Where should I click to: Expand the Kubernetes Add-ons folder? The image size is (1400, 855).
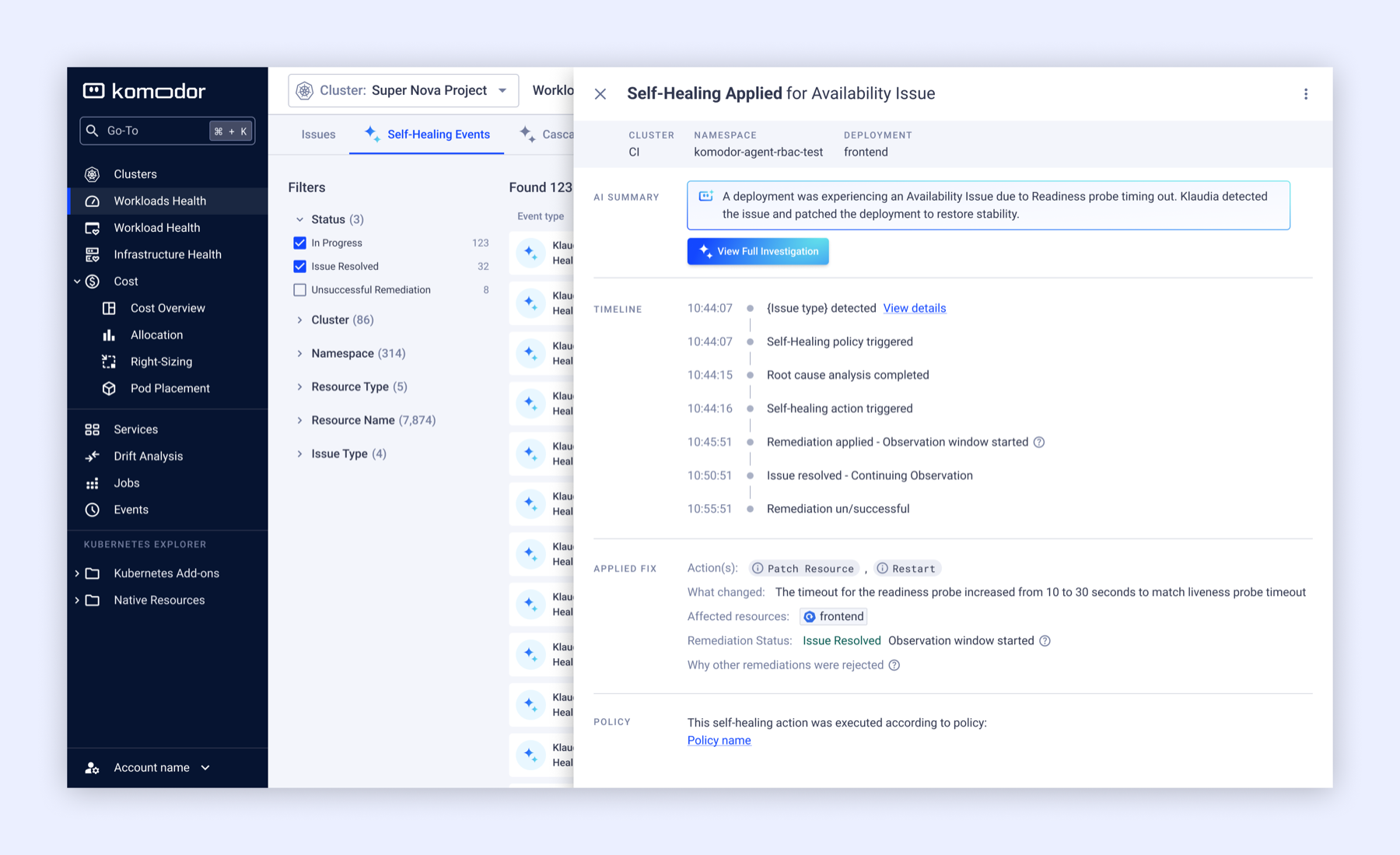(77, 573)
